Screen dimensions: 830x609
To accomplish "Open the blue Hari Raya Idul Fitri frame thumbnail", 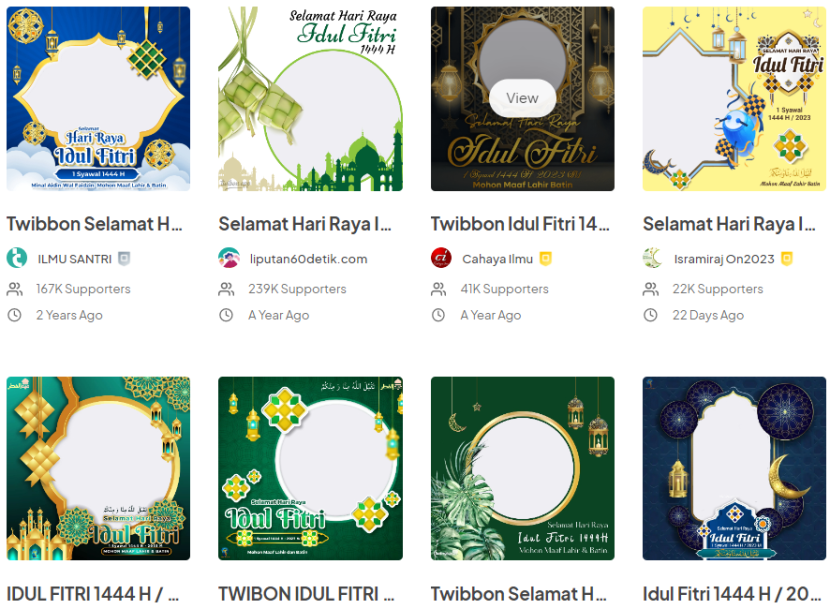I will 98,98.
